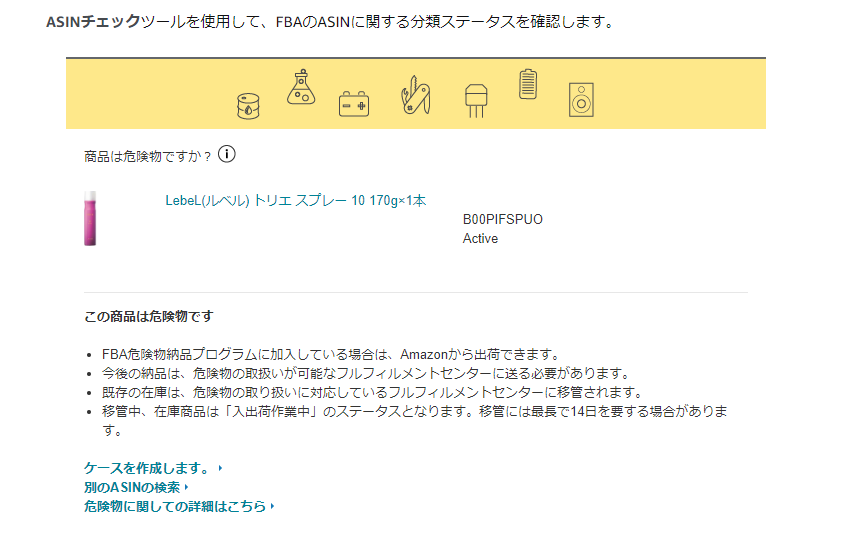The height and width of the screenshot is (539, 844).
Task: Click the 別のASINの検索 link
Action: coord(132,487)
